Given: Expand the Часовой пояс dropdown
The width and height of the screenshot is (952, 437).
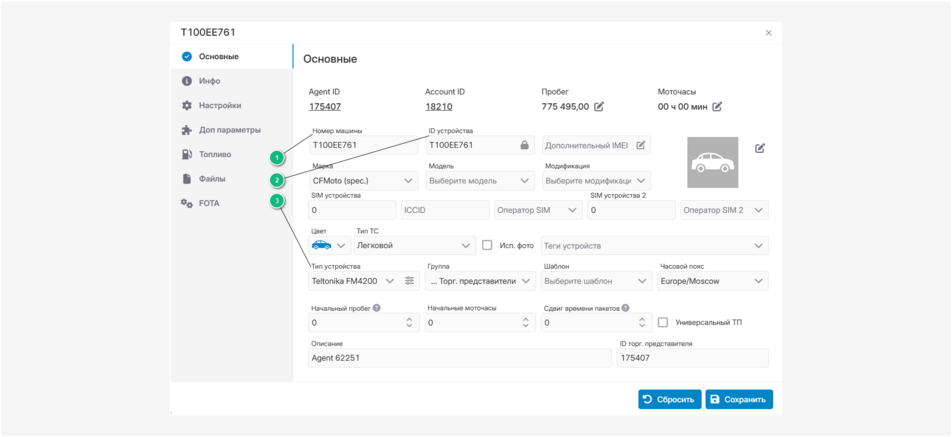Looking at the screenshot, I should 713,281.
